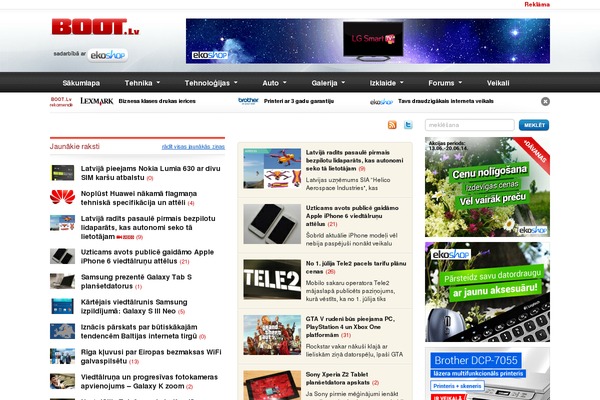The height and width of the screenshot is (400, 600).
Task: Open the Veikali menu item
Action: [498, 83]
